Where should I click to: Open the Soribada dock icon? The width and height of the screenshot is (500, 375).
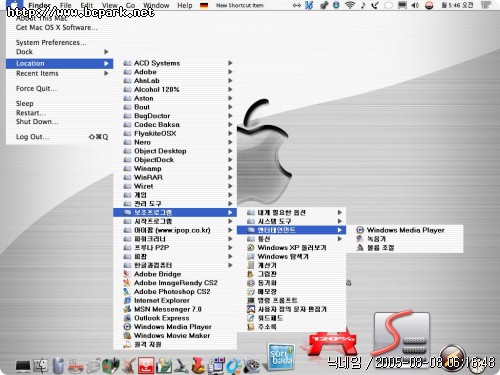click(282, 357)
